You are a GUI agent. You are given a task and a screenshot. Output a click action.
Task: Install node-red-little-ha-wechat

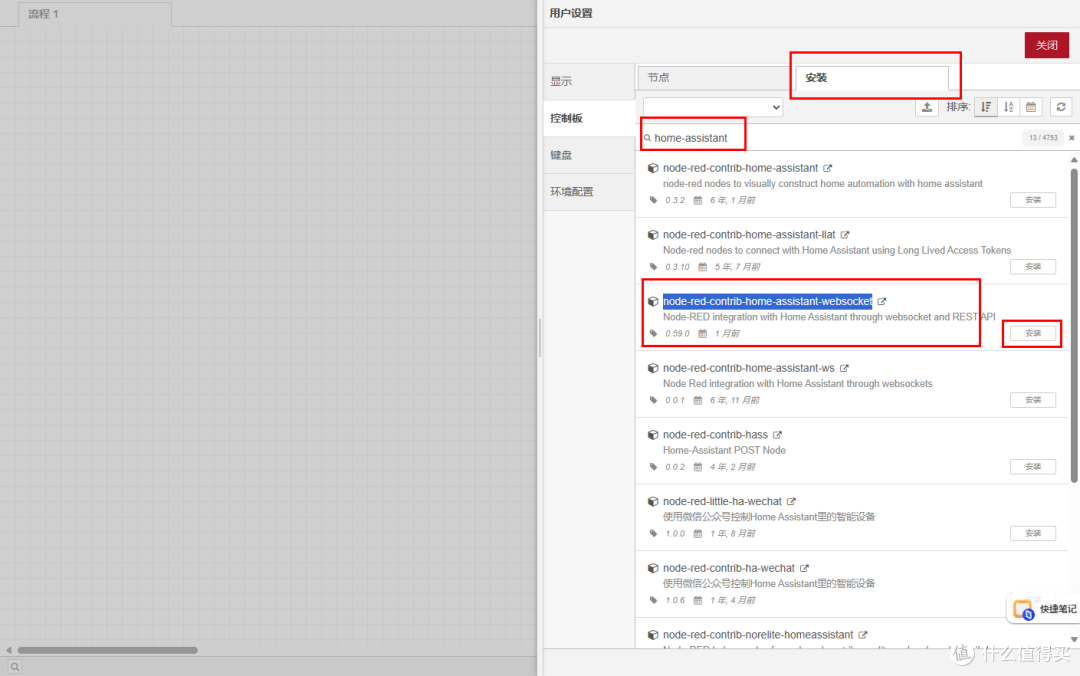pyautogui.click(x=1032, y=533)
